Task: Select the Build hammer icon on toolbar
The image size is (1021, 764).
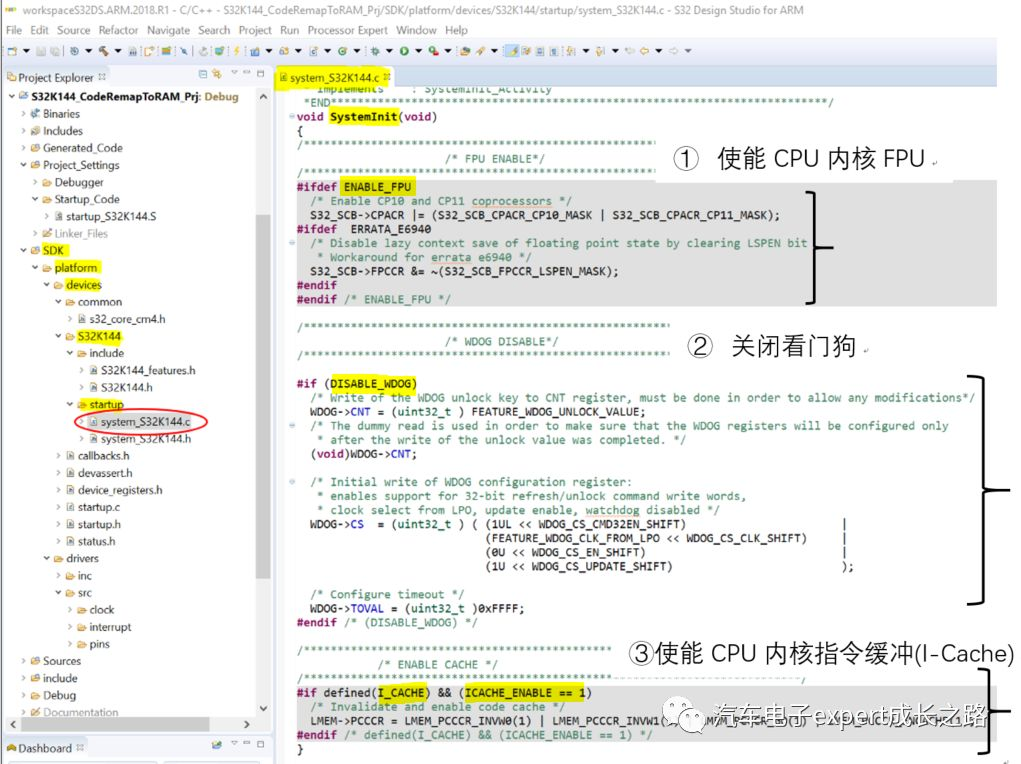Action: tap(105, 50)
